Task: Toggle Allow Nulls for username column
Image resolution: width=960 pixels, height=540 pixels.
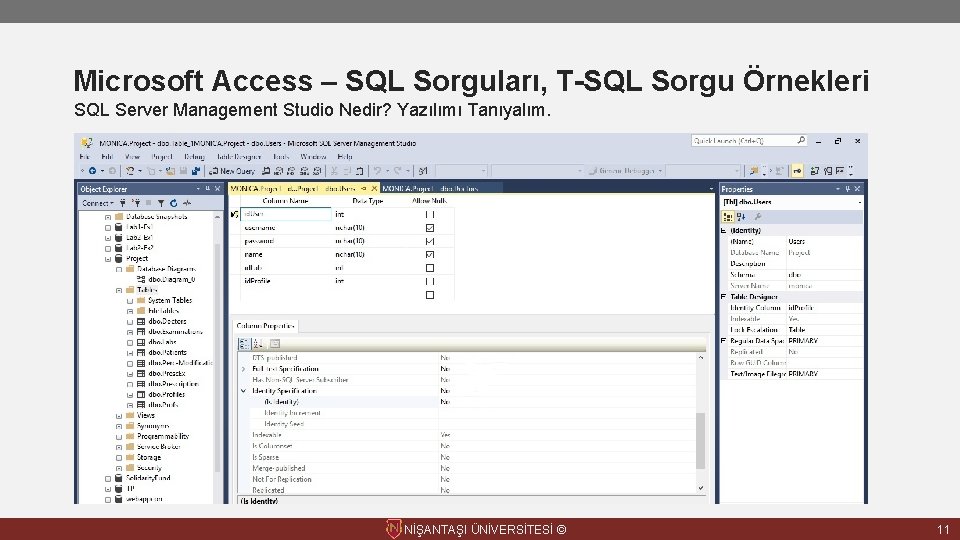Action: click(x=430, y=228)
